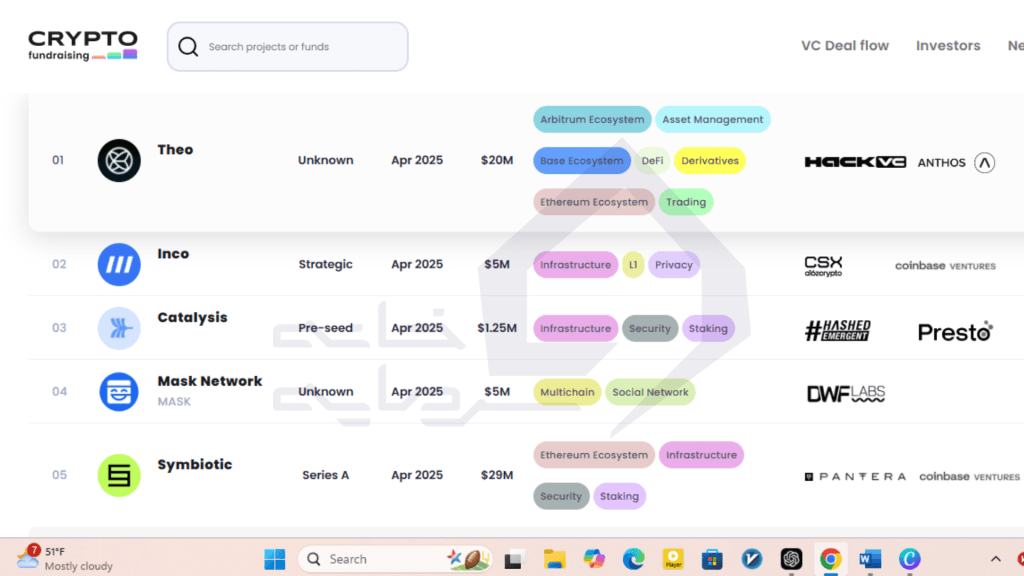This screenshot has width=1024, height=576.
Task: Select the Privacy tag
Action: coord(673,264)
